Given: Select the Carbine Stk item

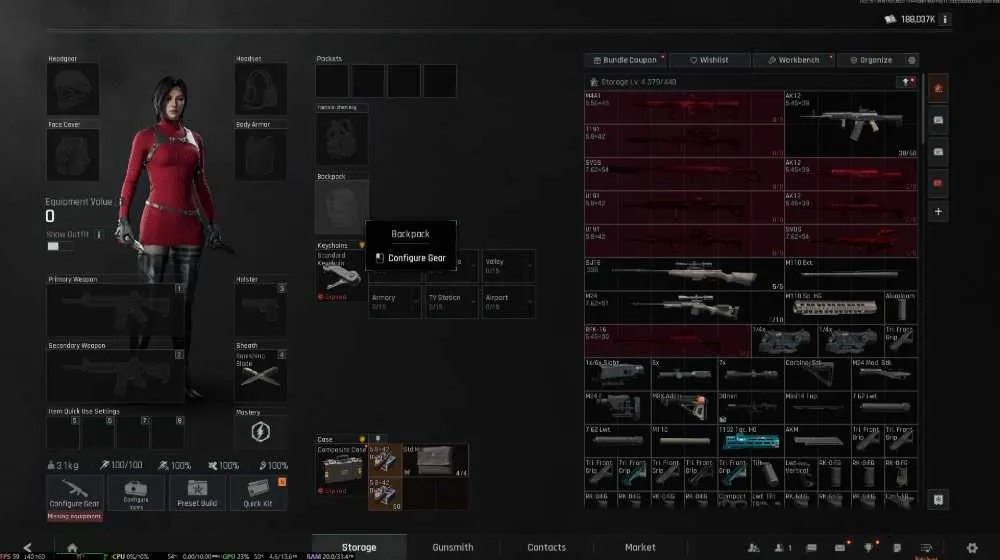Looking at the screenshot, I should click(x=817, y=374).
